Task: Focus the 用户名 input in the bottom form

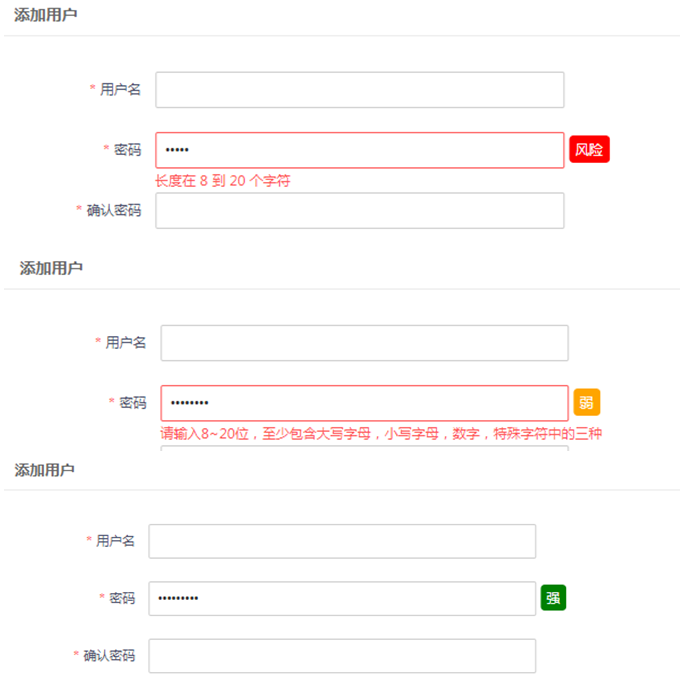Action: tap(342, 541)
